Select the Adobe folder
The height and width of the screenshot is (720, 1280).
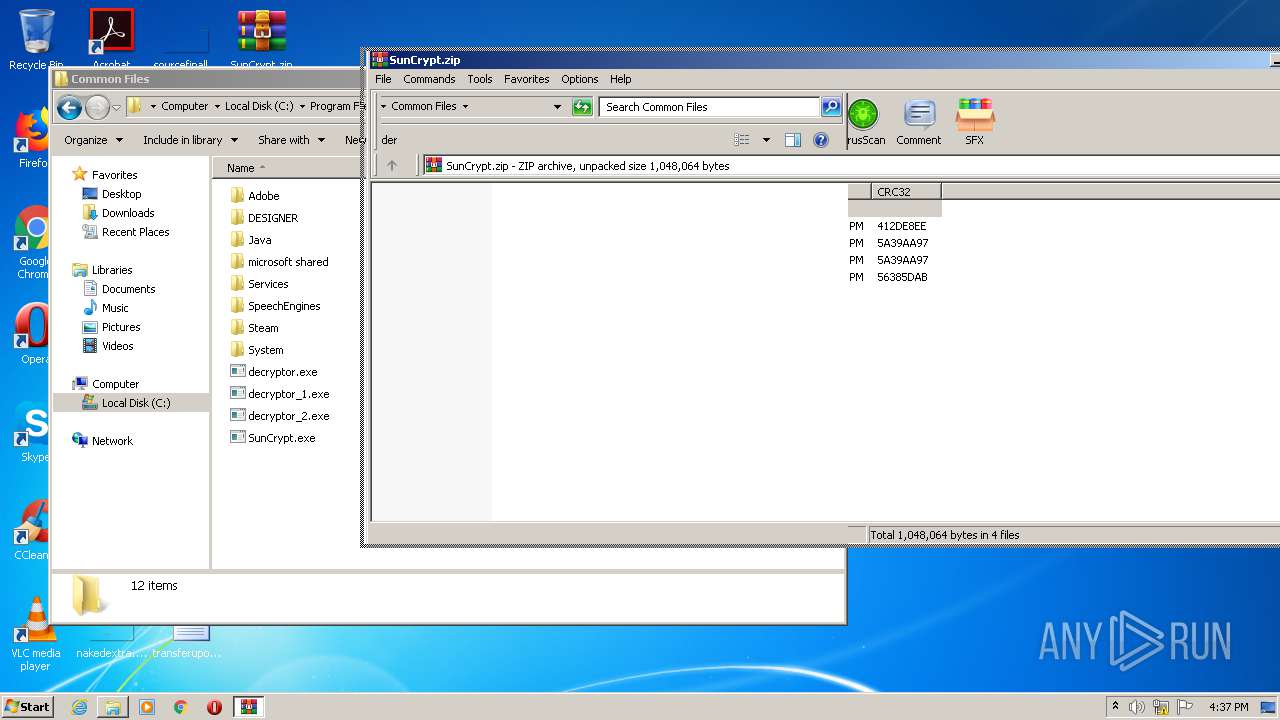(x=264, y=196)
